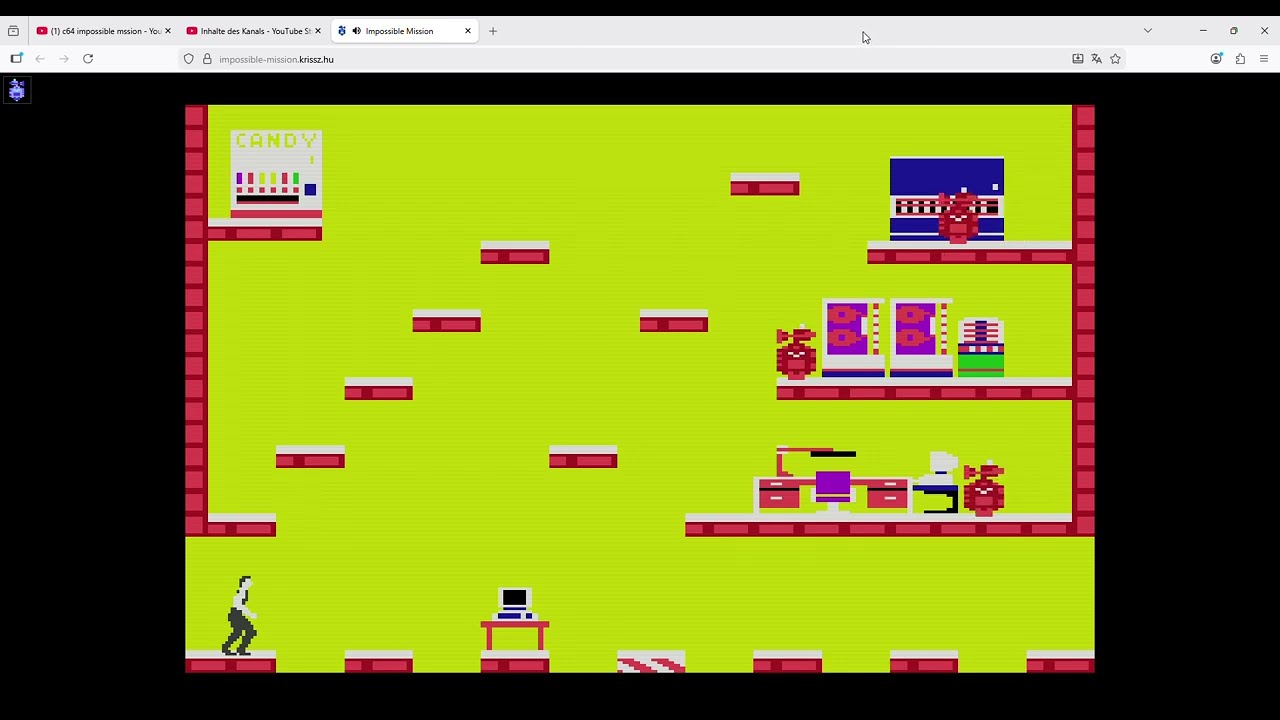Open a new tab with plus
The image size is (1280, 720).
(493, 31)
